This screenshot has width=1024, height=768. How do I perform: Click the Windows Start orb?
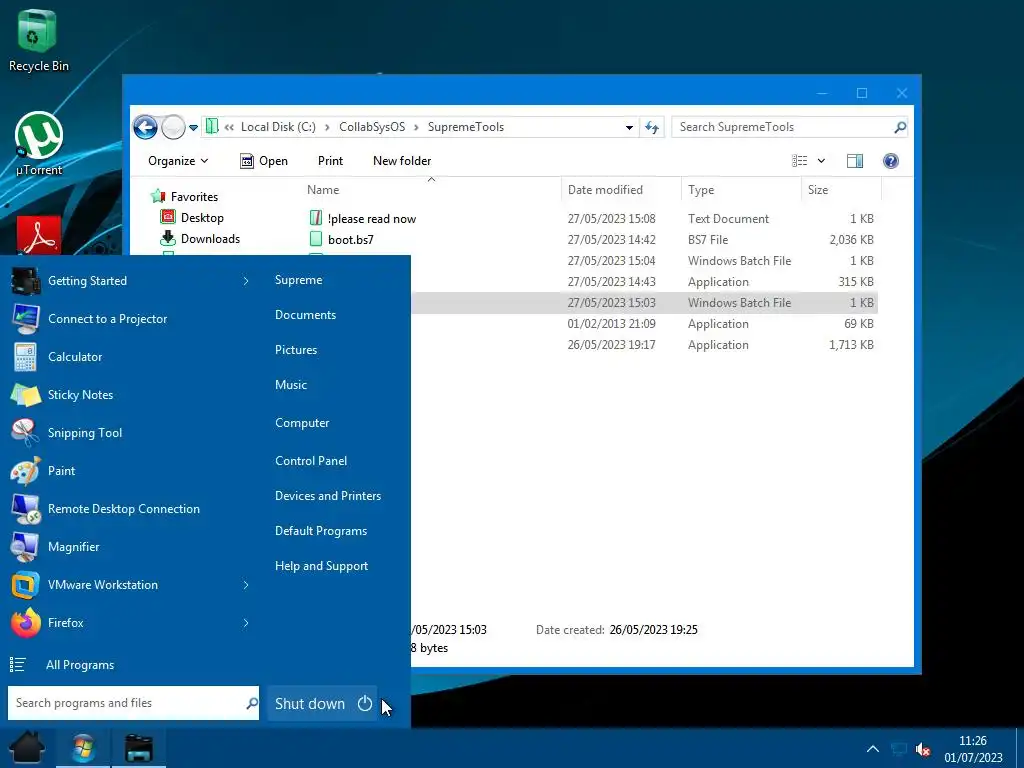83,748
